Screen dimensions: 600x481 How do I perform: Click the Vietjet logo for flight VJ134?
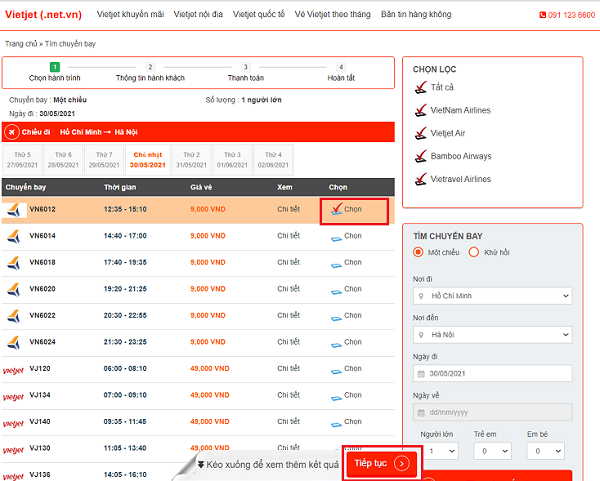tap(13, 397)
